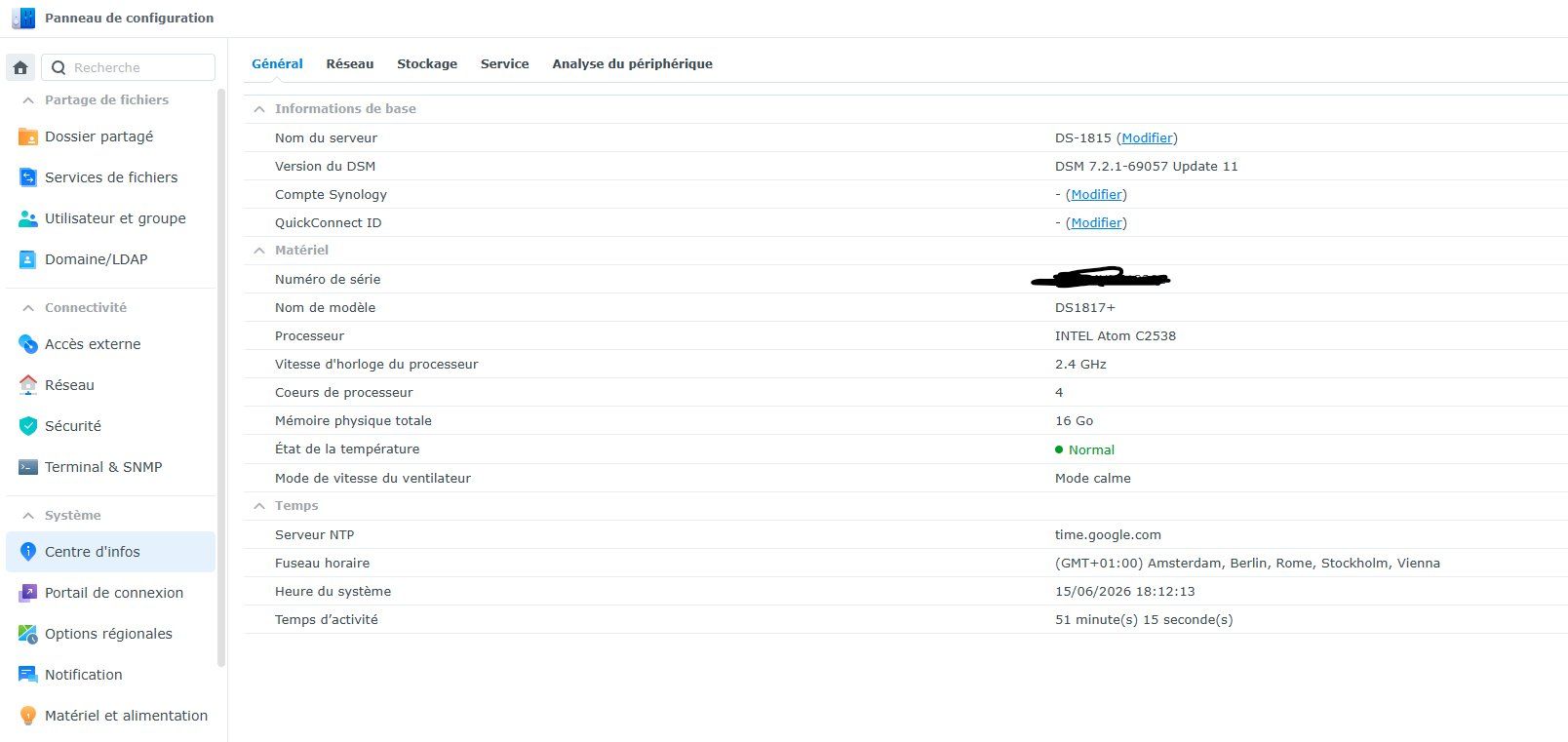Screen dimensions: 1568x742
Task: Click the Accès externe icon
Action: tap(28, 344)
